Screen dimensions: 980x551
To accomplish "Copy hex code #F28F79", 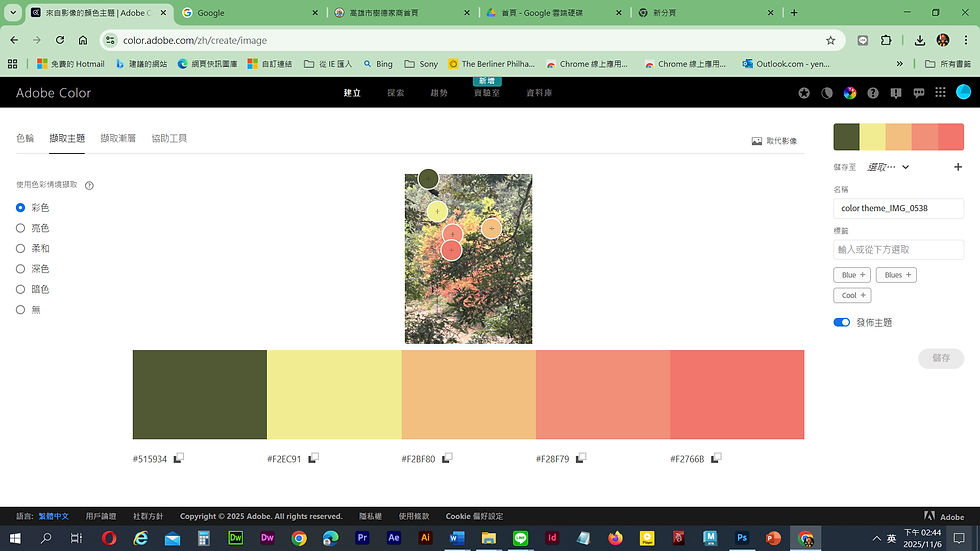I will pyautogui.click(x=581, y=458).
